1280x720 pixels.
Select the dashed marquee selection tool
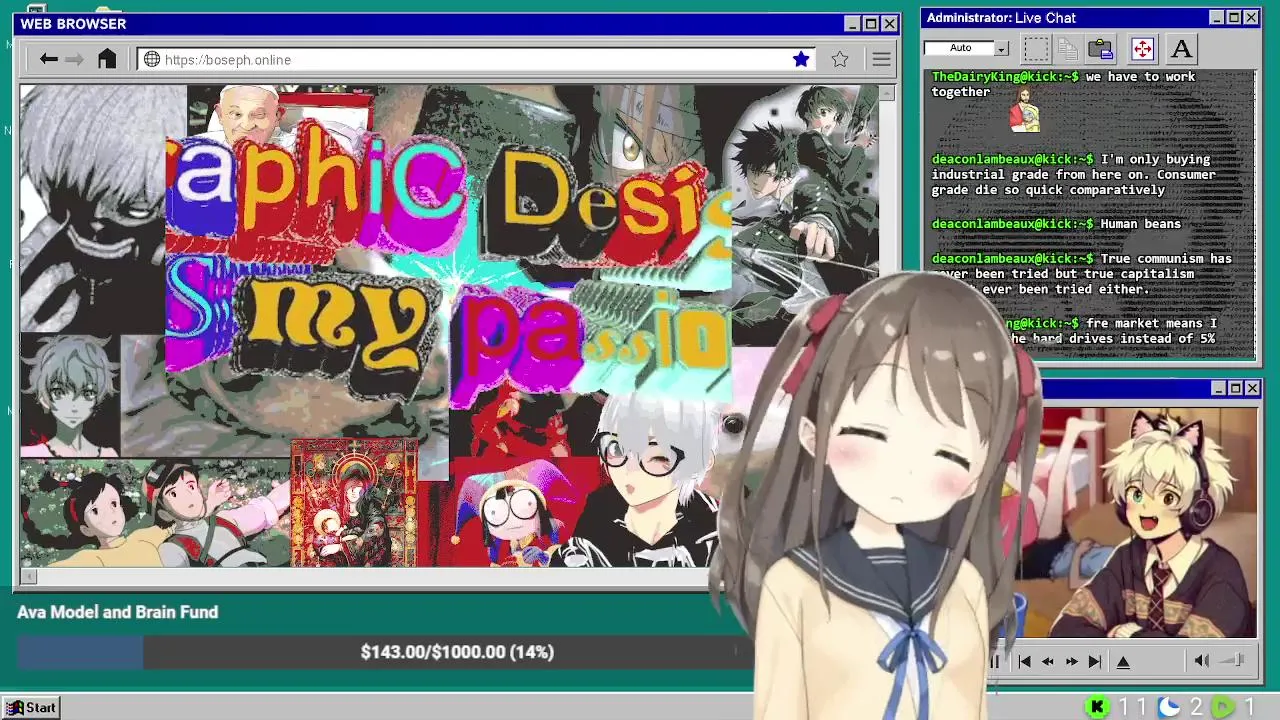pyautogui.click(x=1037, y=48)
